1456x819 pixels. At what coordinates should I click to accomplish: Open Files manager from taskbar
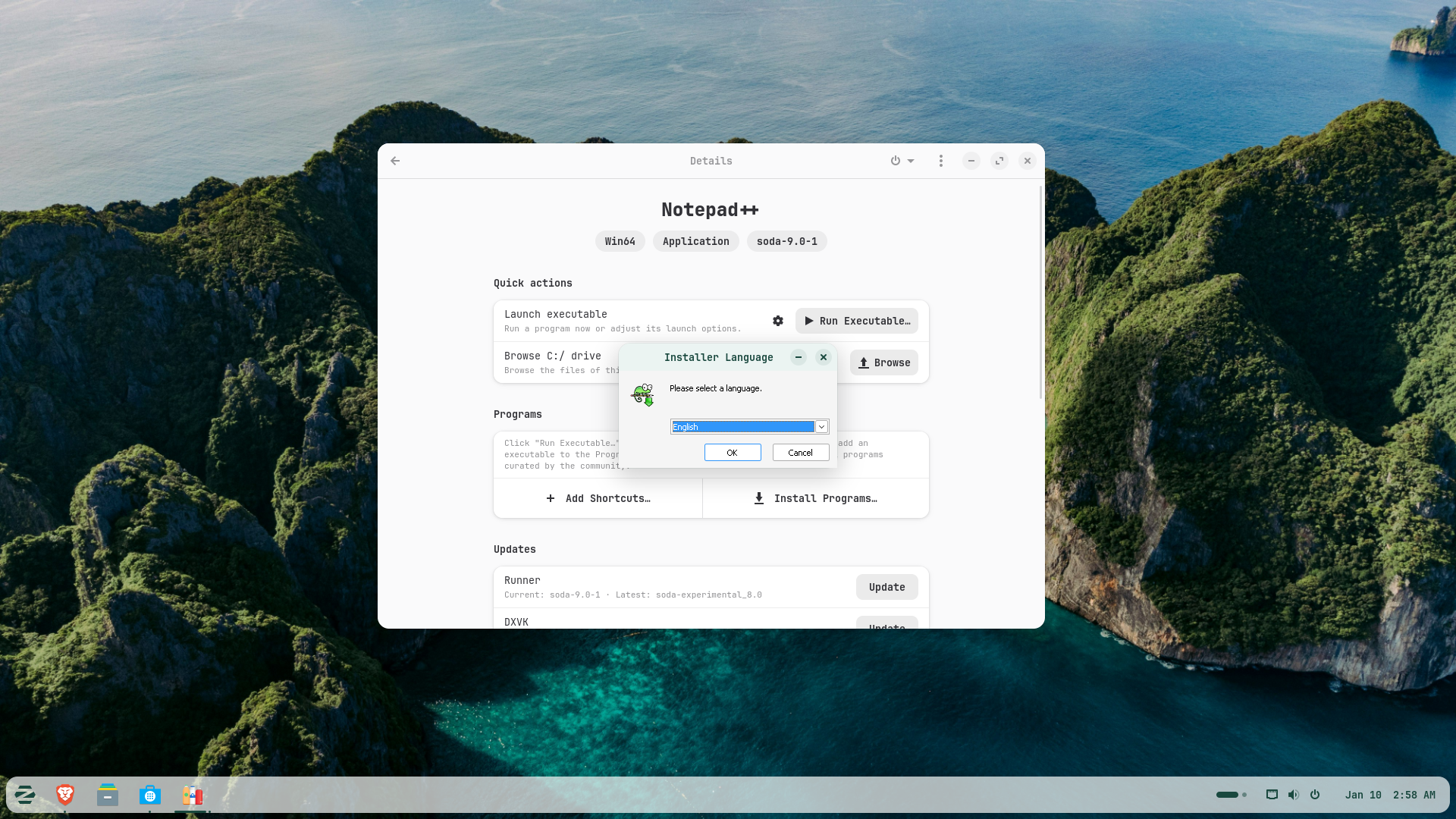pos(108,795)
